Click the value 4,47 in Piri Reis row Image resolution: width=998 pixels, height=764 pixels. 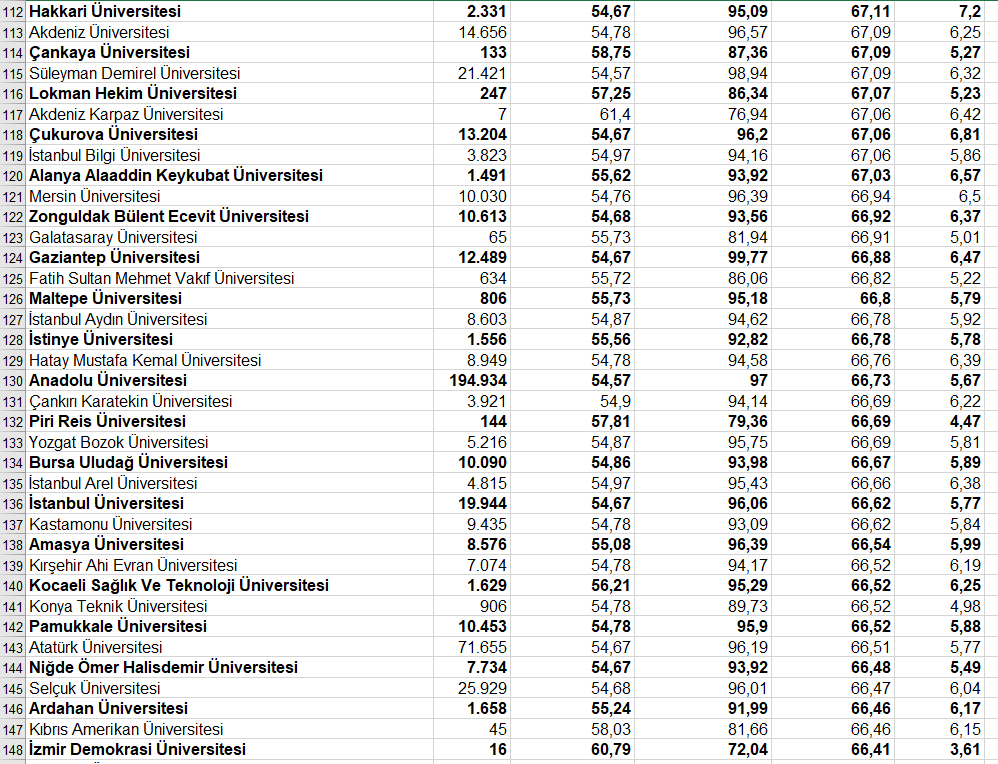(966, 422)
